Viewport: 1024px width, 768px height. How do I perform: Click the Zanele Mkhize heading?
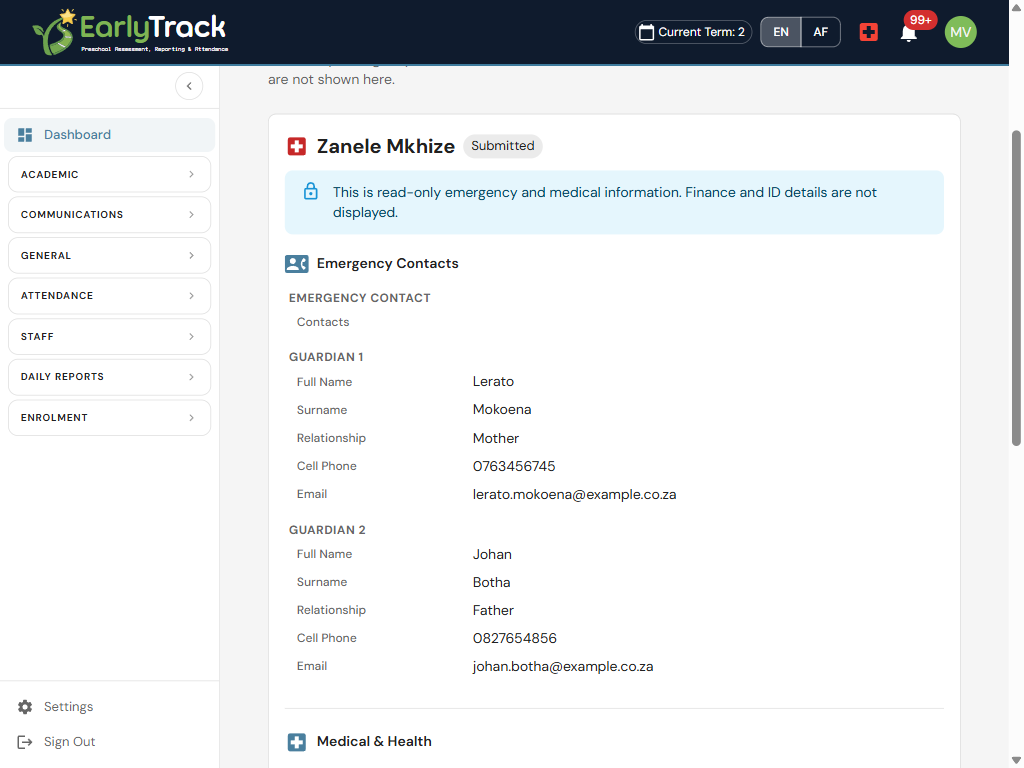click(x=386, y=146)
